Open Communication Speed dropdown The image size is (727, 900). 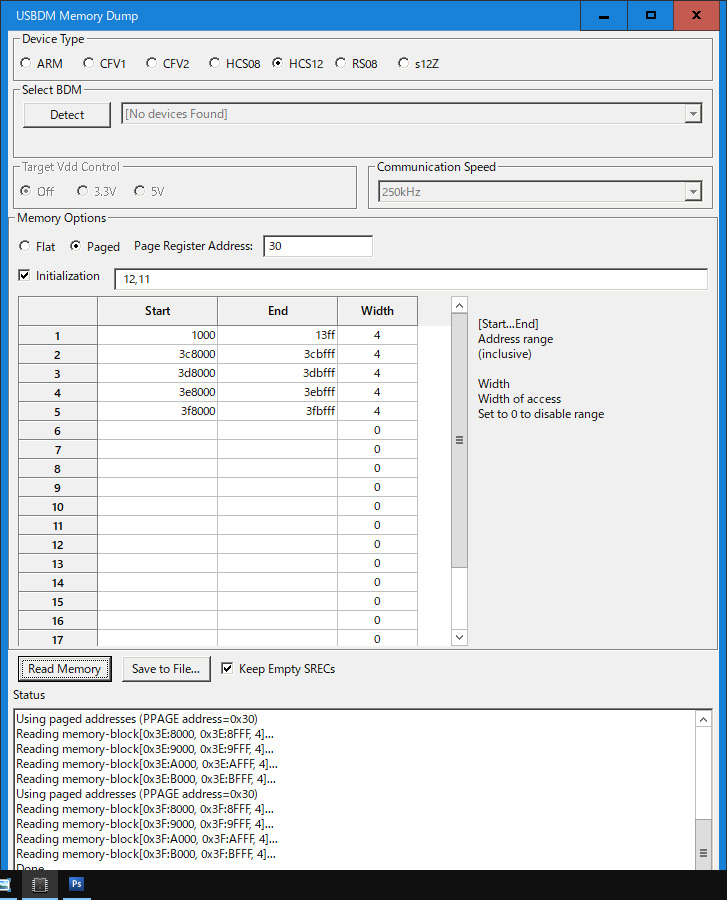tap(693, 192)
